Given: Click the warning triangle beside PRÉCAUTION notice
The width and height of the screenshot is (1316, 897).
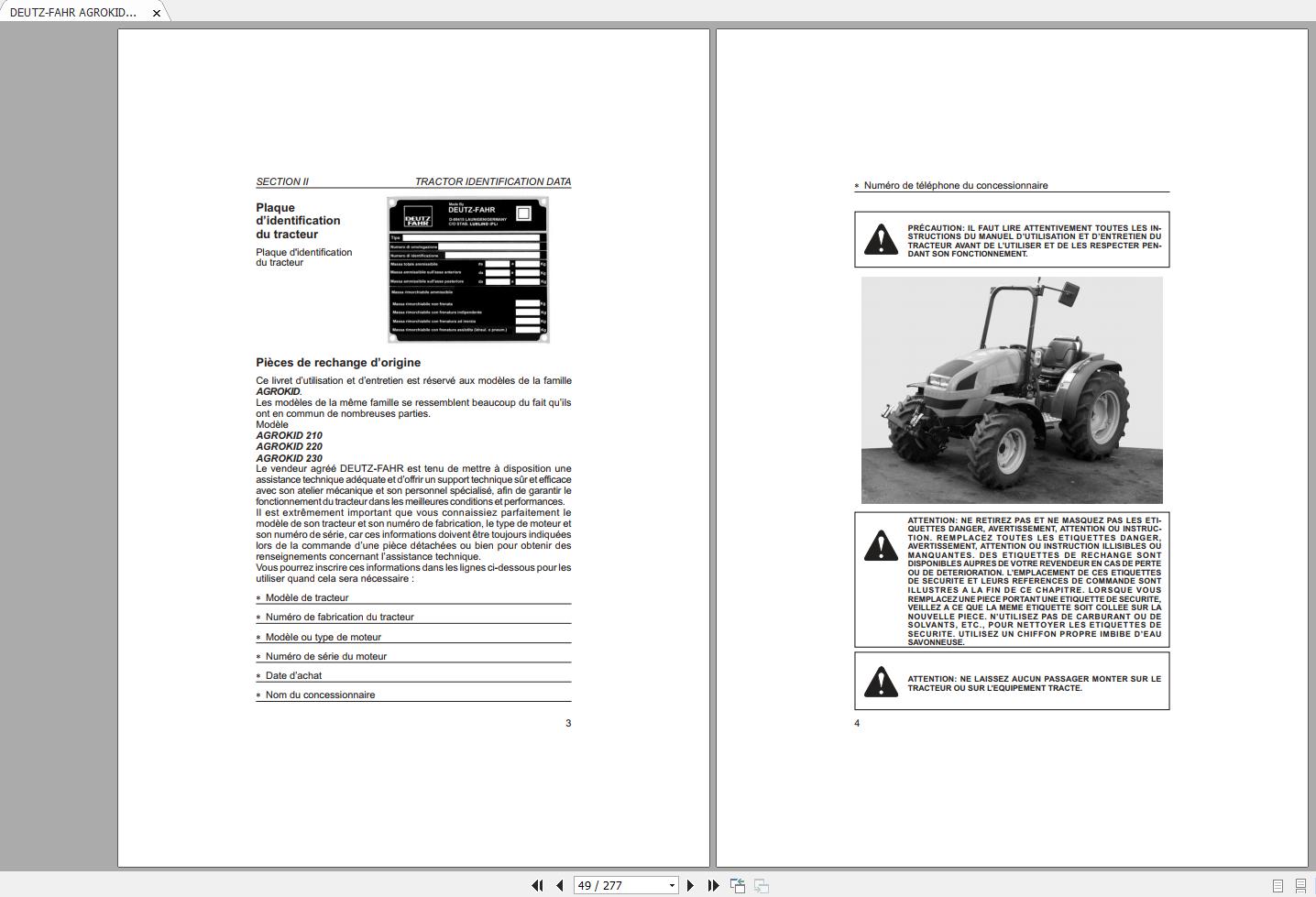Looking at the screenshot, I should 881,240.
